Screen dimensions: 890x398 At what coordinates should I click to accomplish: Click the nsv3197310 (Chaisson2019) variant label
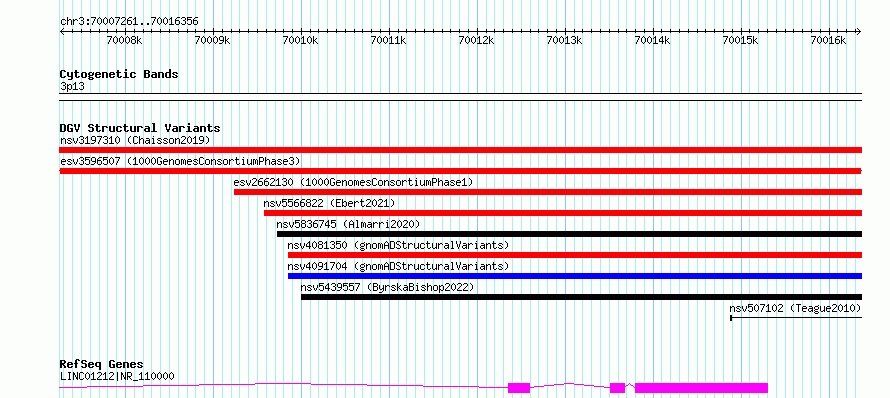click(x=135, y=140)
